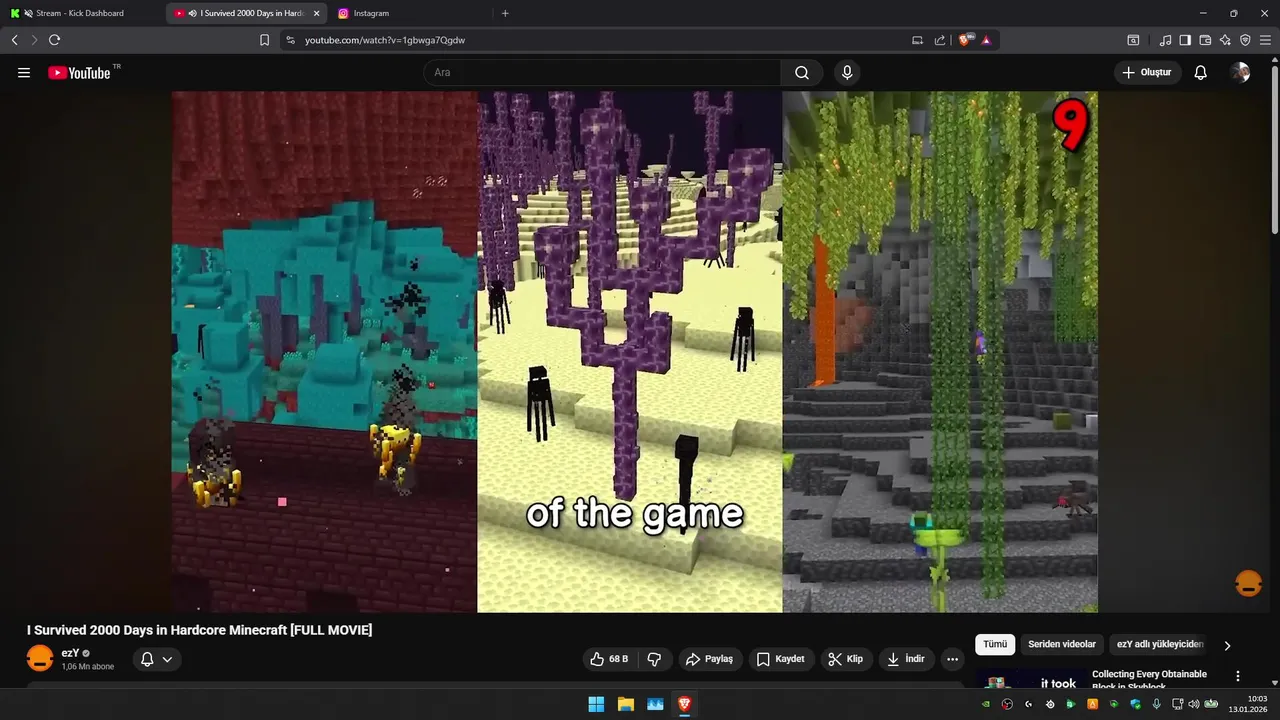Open the account avatar menu
This screenshot has width=1280, height=720.
(1240, 73)
